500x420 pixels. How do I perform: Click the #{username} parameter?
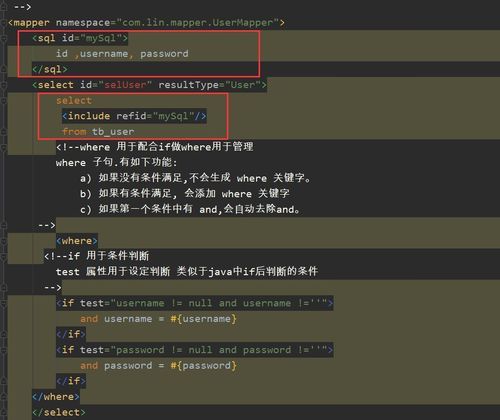(203, 319)
